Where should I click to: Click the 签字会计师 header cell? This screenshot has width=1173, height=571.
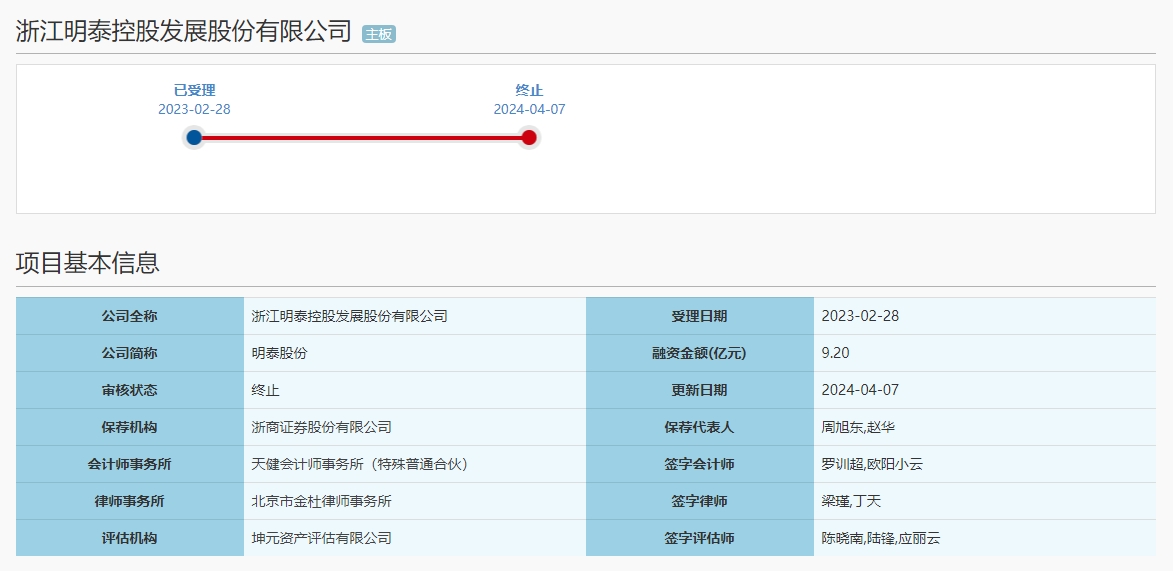click(x=699, y=464)
